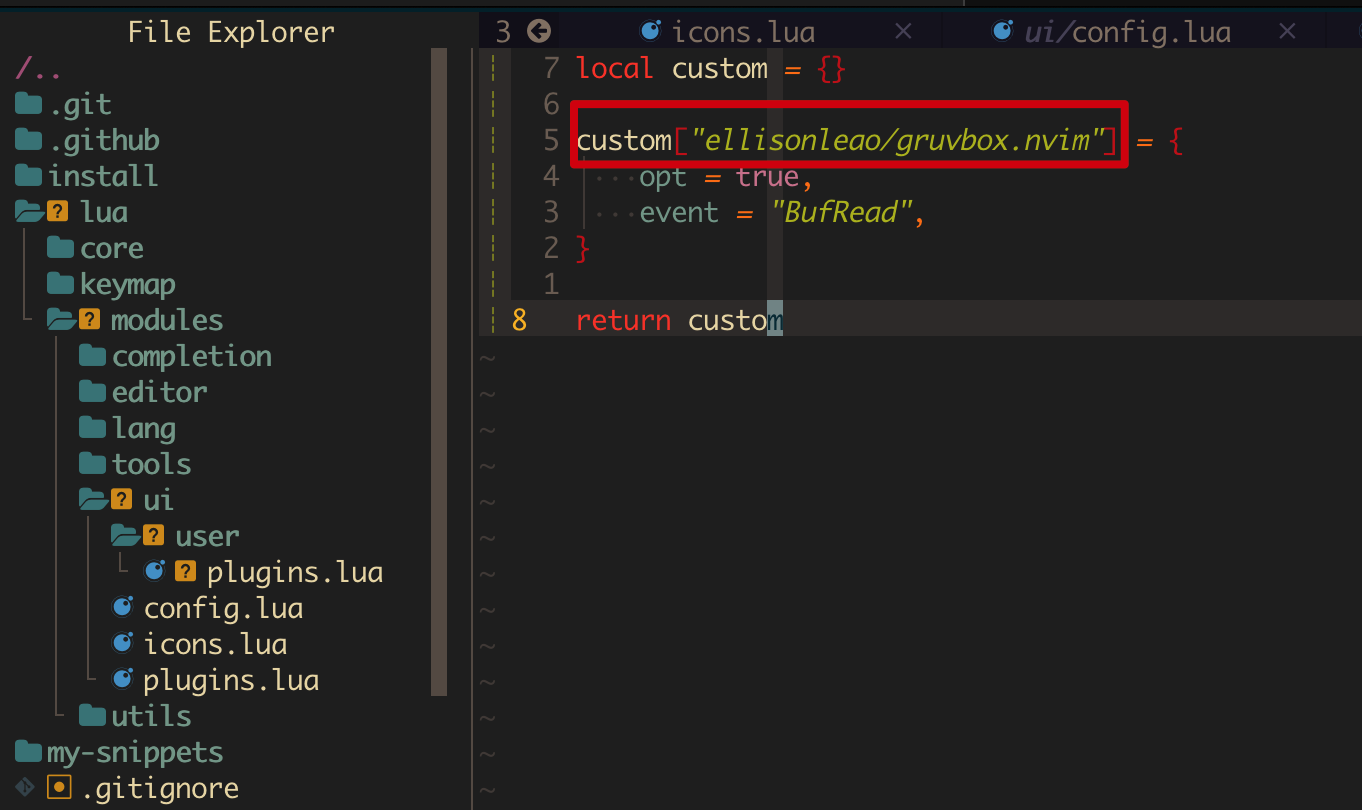Click the Lua icon on the icons.lua tab
The width and height of the screenshot is (1362, 810).
tap(651, 31)
